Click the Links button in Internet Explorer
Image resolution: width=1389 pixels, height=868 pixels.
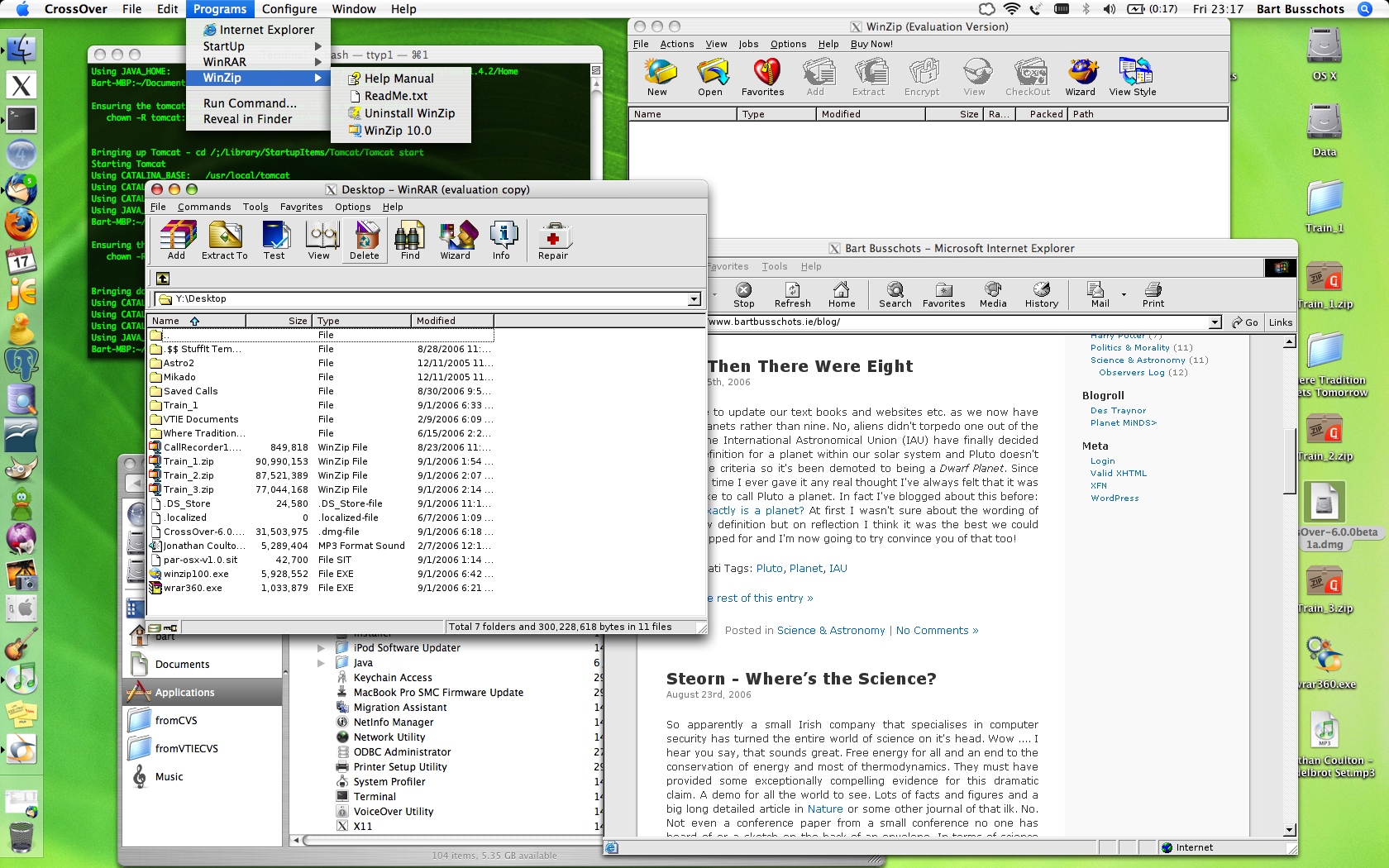tap(1281, 322)
